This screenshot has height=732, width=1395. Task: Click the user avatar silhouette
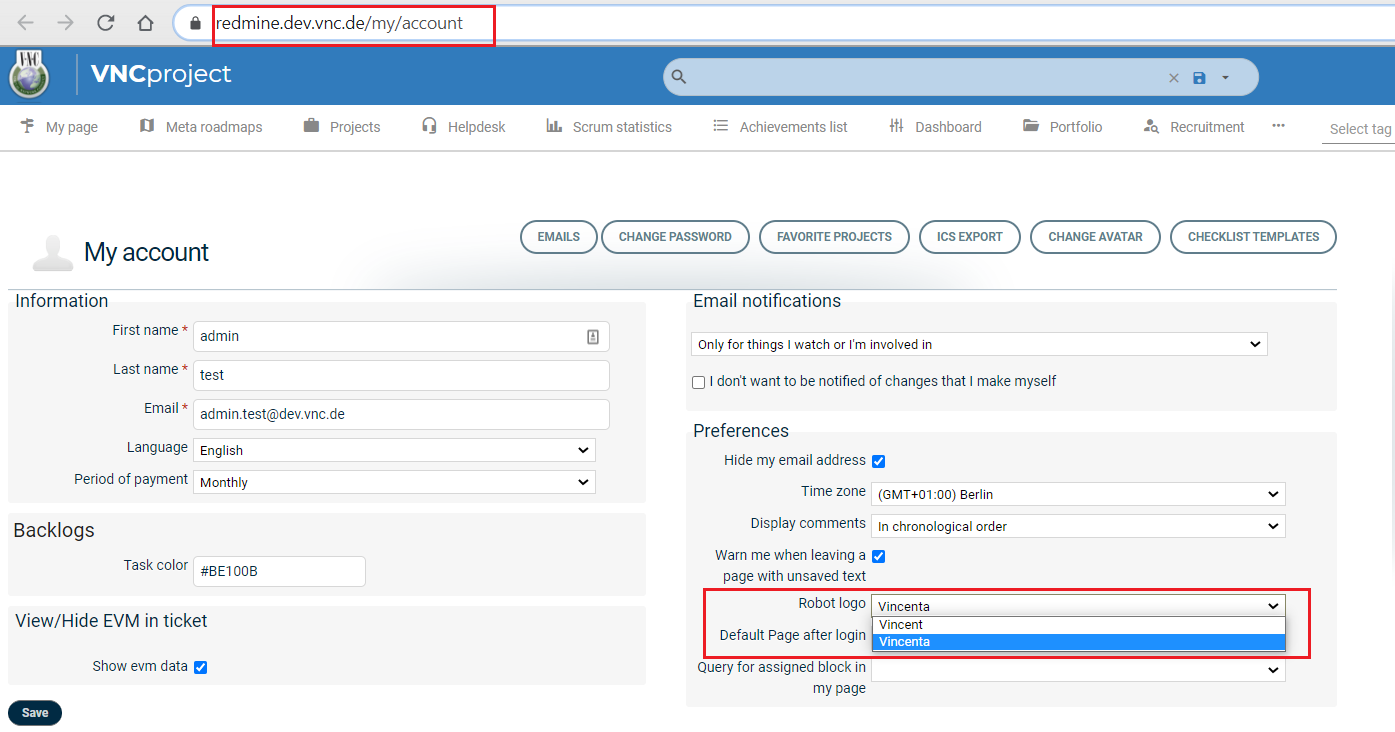pos(53,253)
